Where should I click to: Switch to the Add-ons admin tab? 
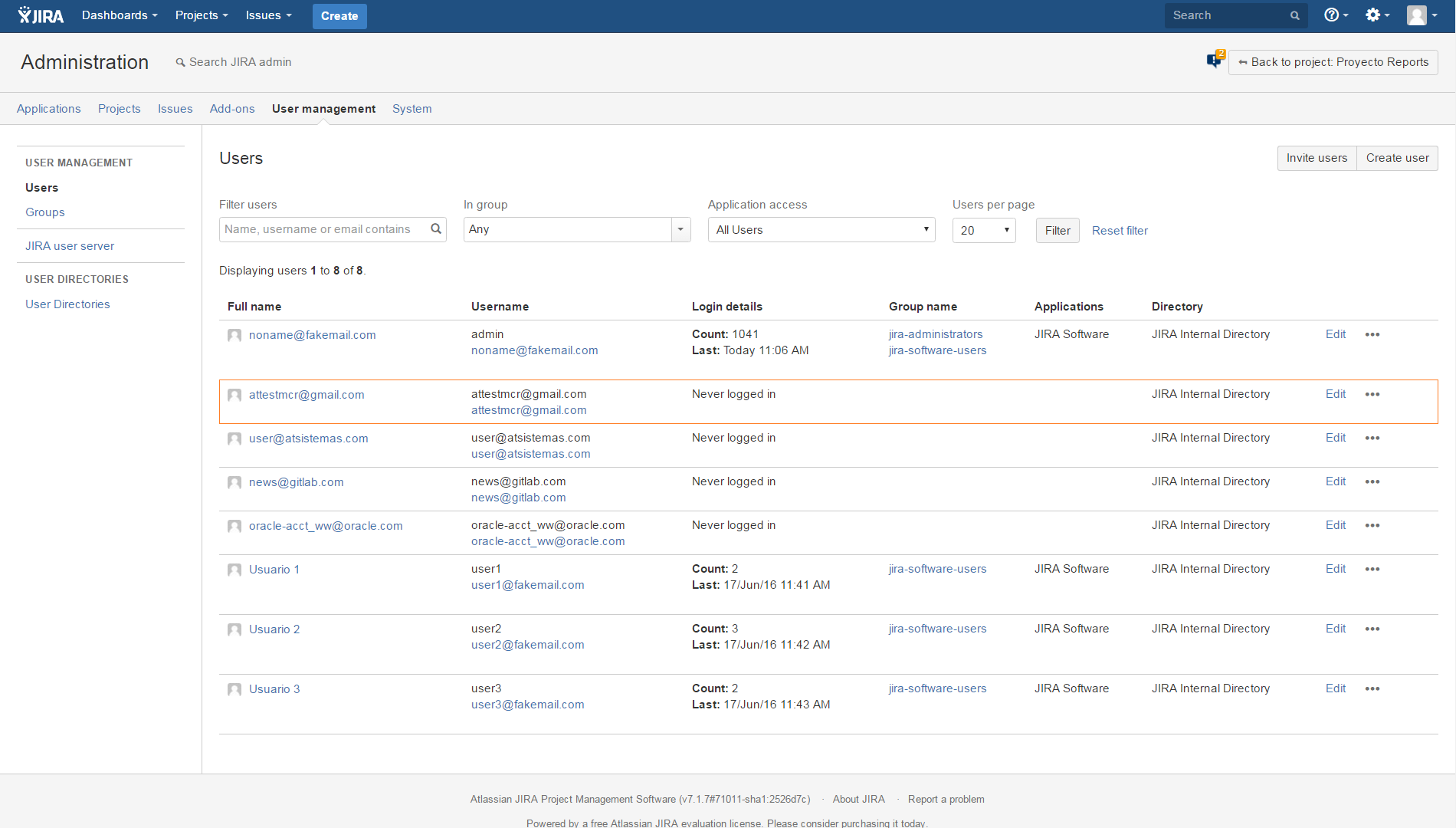232,109
